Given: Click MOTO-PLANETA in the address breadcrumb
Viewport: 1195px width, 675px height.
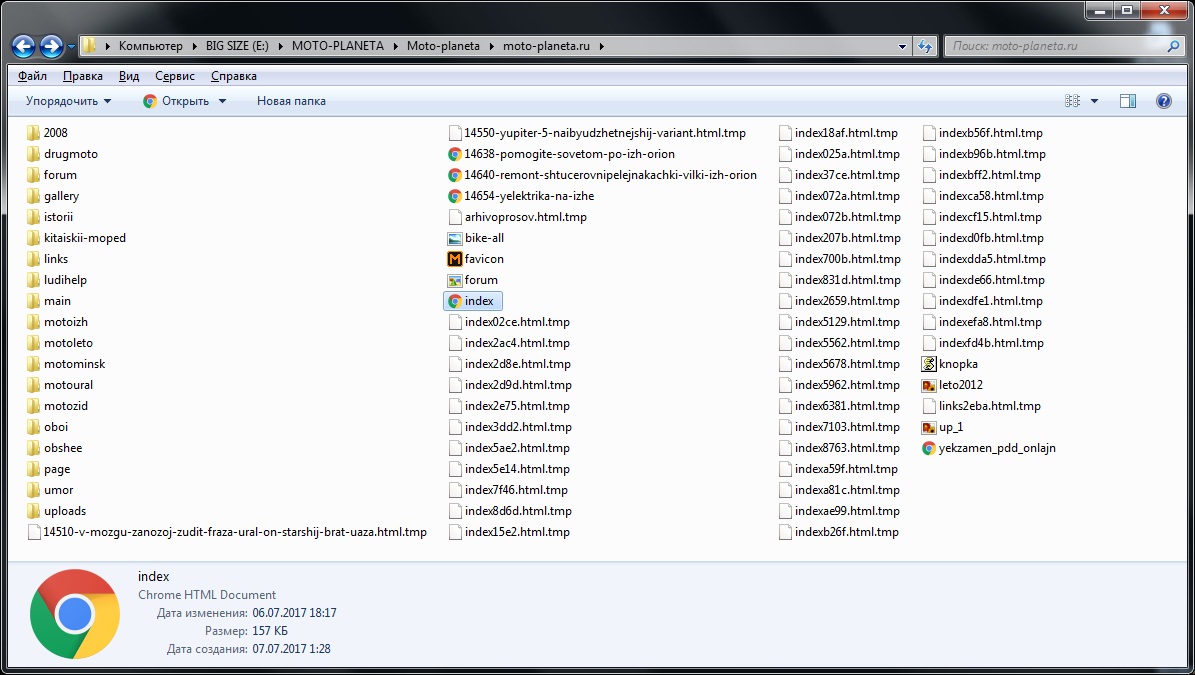Looking at the screenshot, I should 337,46.
